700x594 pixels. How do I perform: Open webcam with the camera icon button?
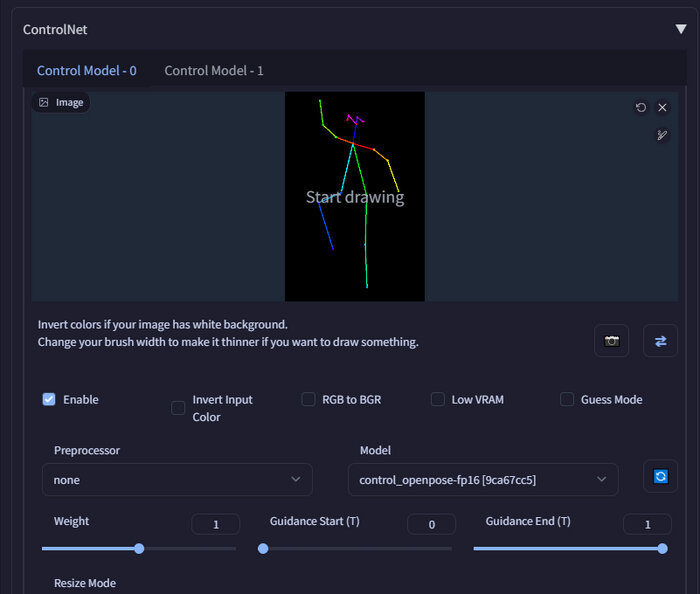point(612,341)
